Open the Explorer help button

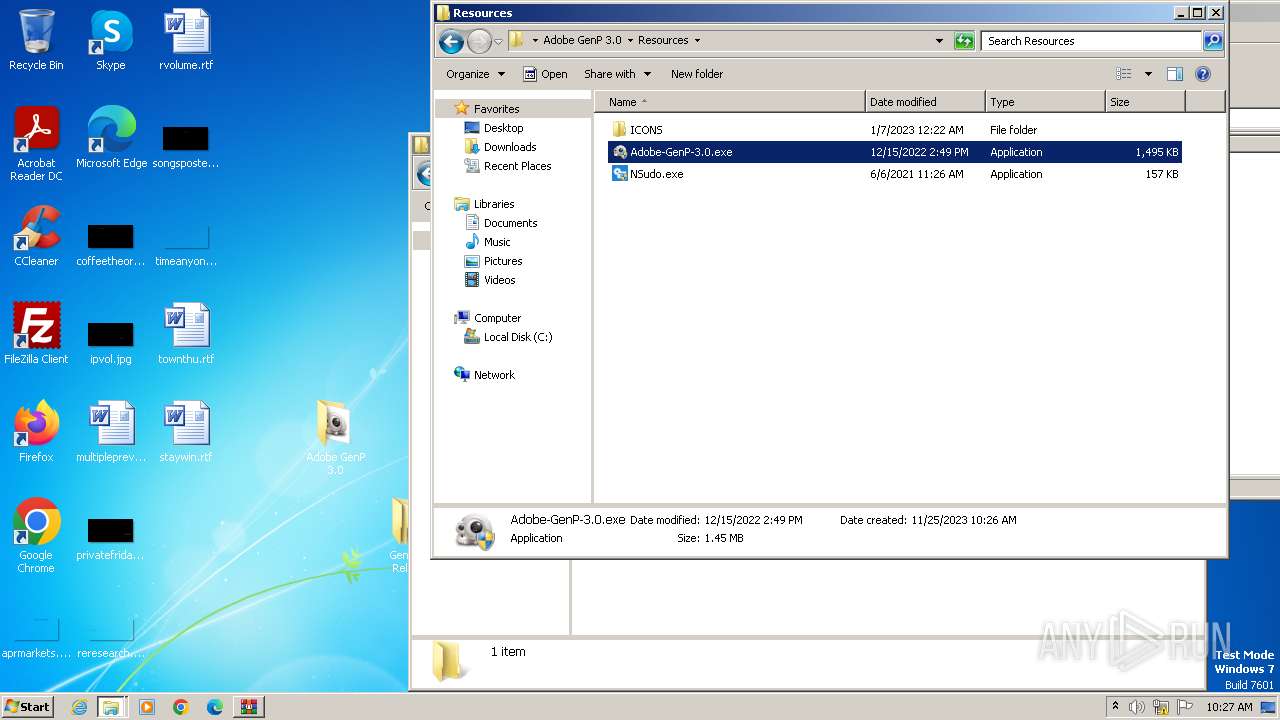coord(1203,74)
